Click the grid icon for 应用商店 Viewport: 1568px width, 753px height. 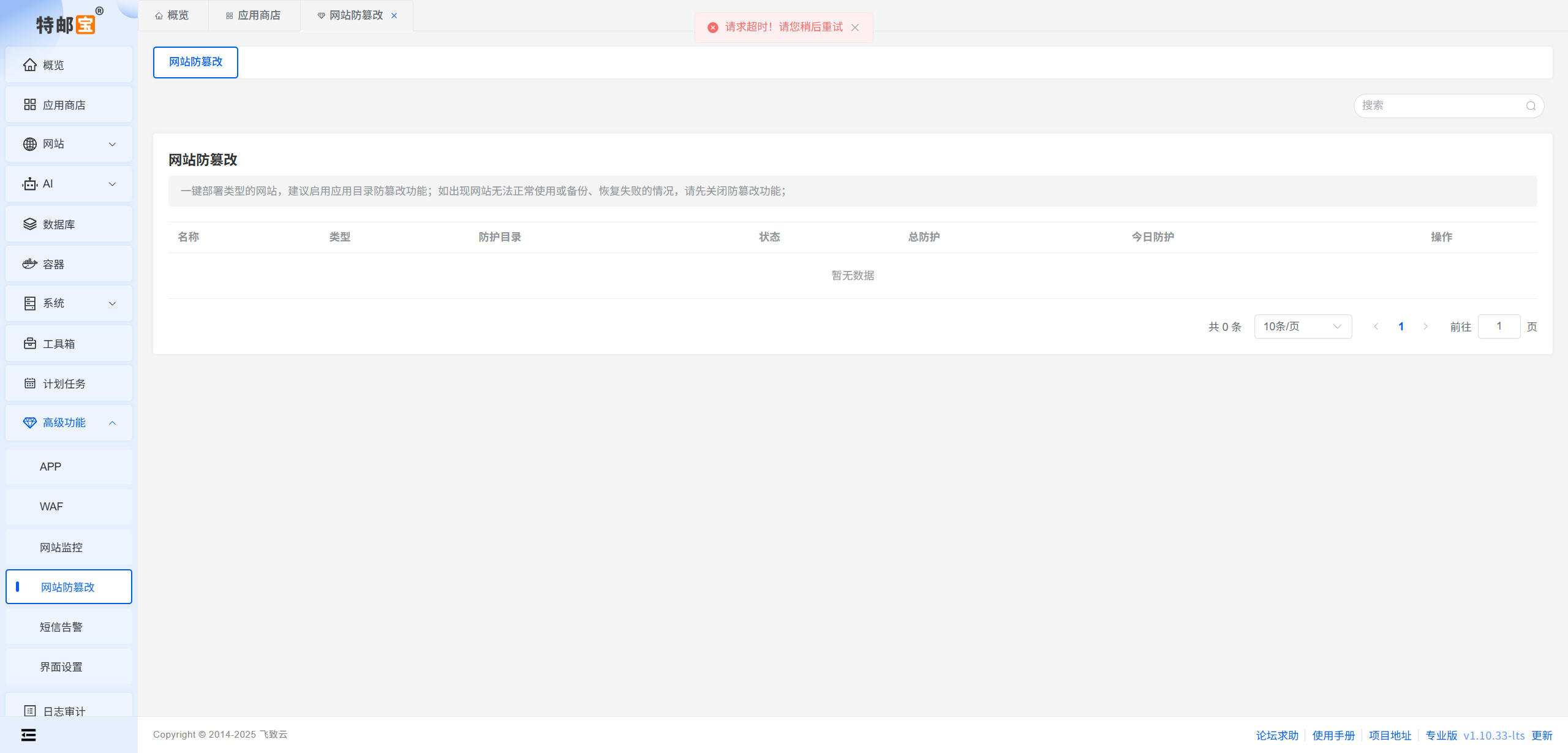click(29, 105)
